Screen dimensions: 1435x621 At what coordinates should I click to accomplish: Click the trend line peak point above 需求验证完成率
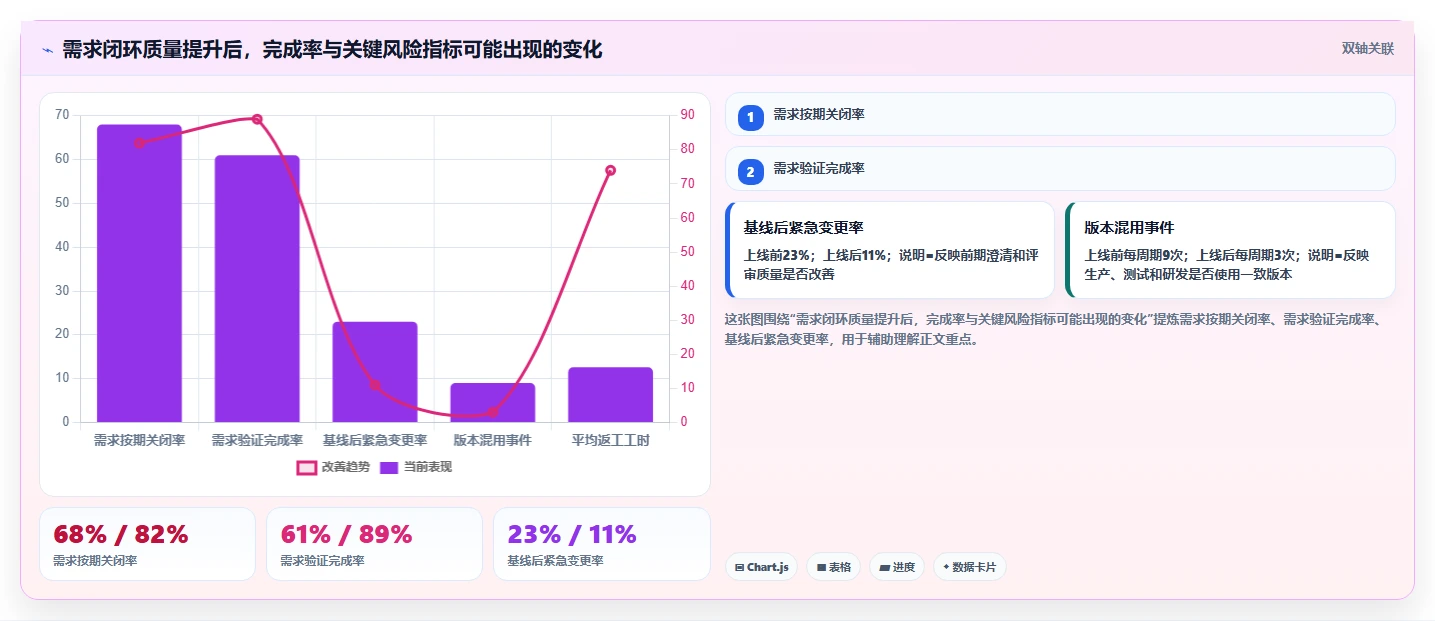[257, 119]
